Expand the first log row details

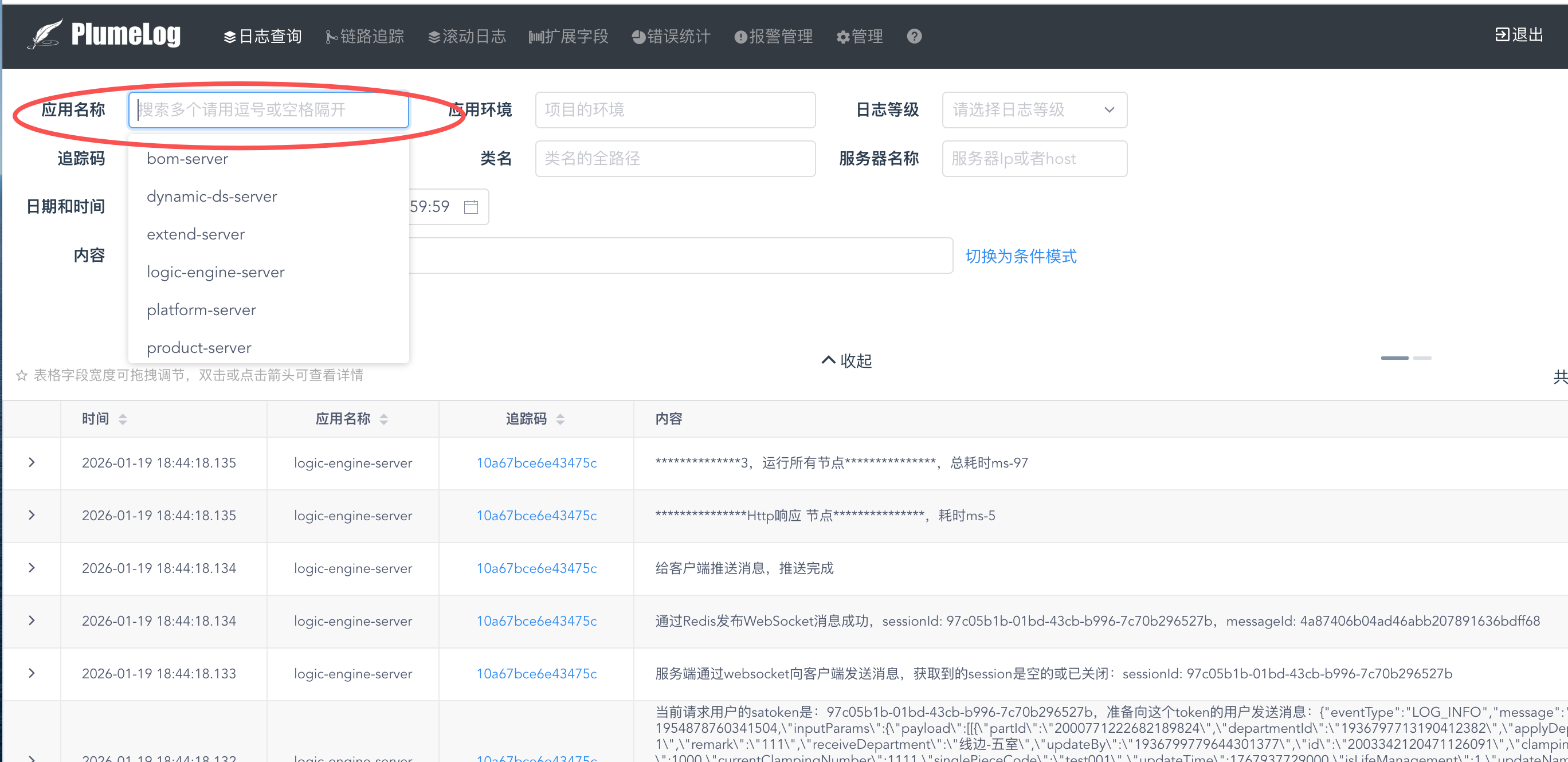point(32,462)
